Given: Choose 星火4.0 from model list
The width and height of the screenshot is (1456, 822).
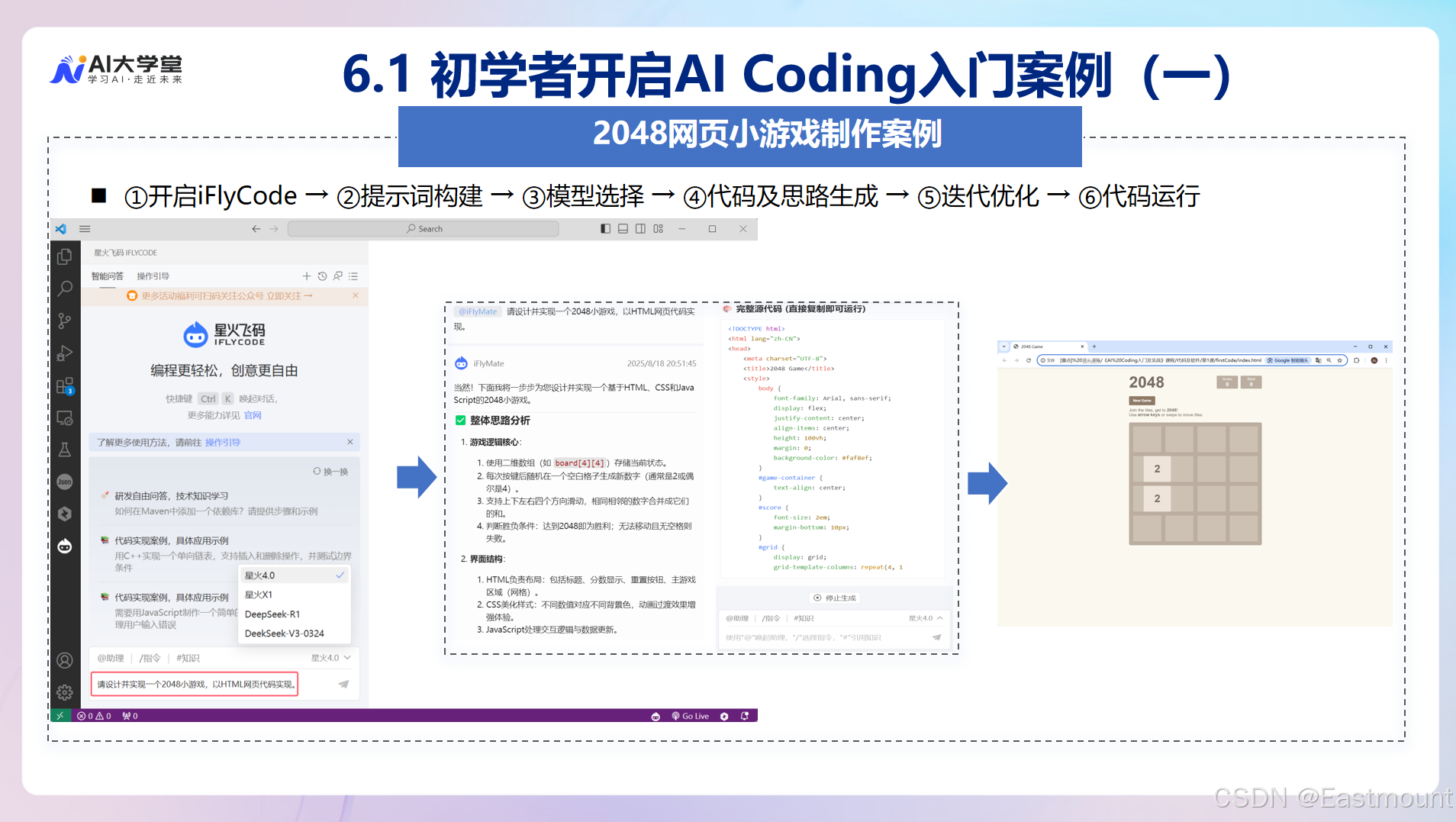Looking at the screenshot, I should pos(295,575).
